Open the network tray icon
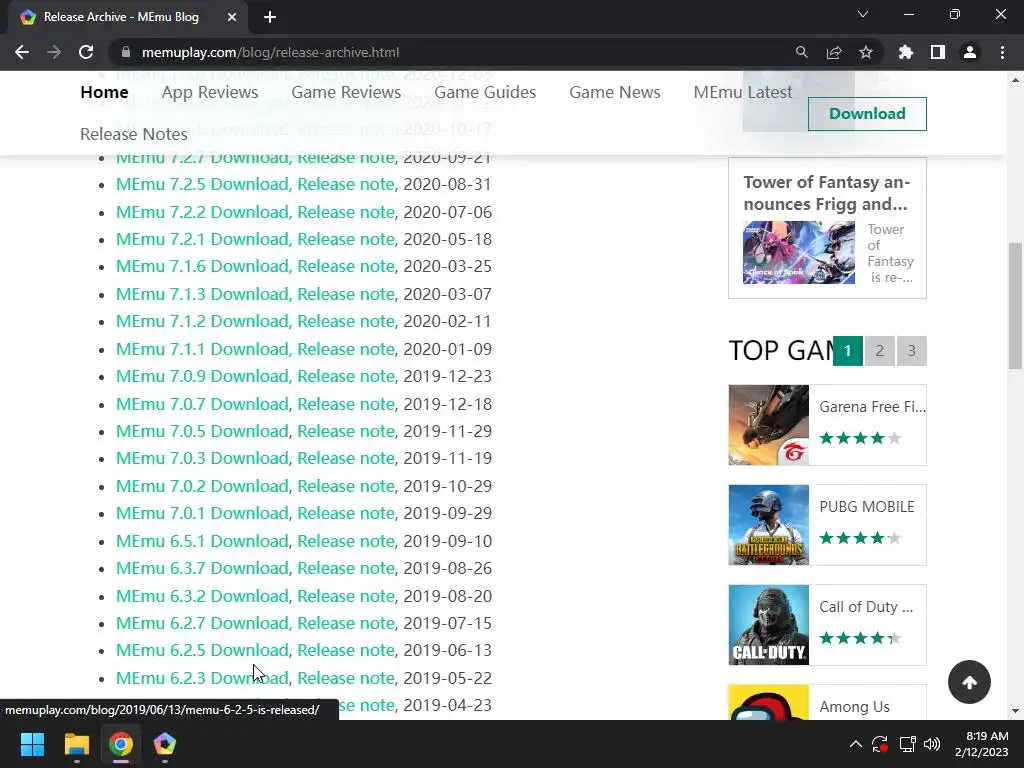 coord(907,744)
